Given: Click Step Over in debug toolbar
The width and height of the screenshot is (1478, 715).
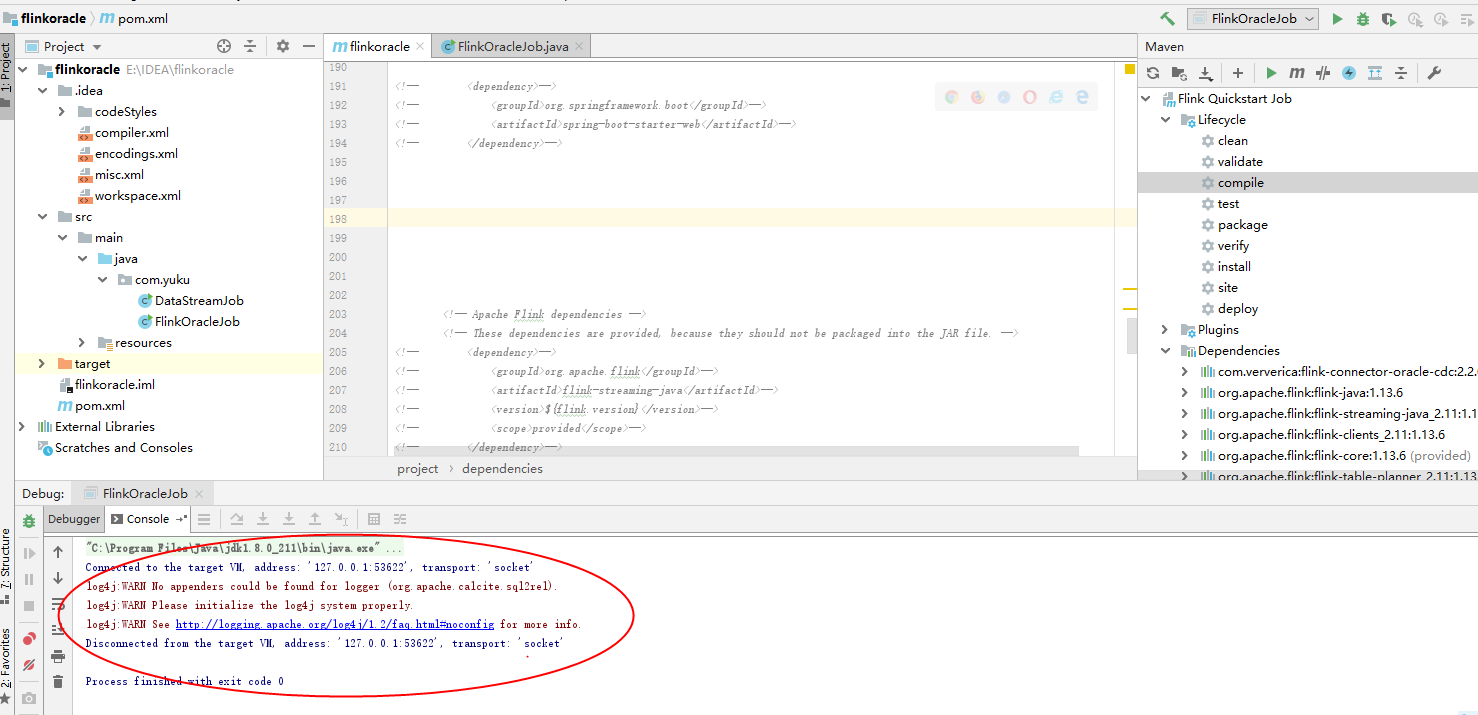Looking at the screenshot, I should tap(237, 519).
